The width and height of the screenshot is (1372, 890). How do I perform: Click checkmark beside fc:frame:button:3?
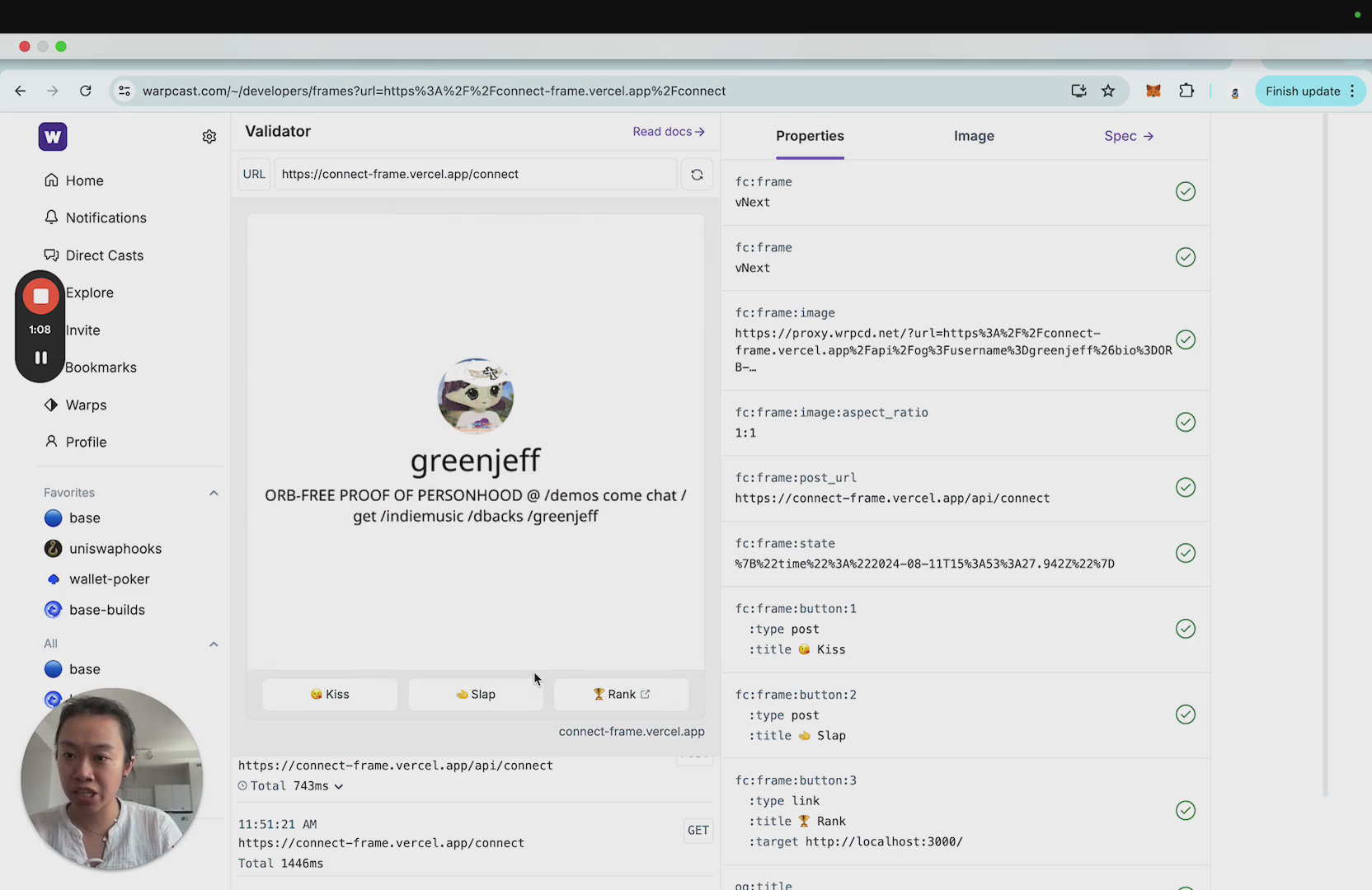1186,810
